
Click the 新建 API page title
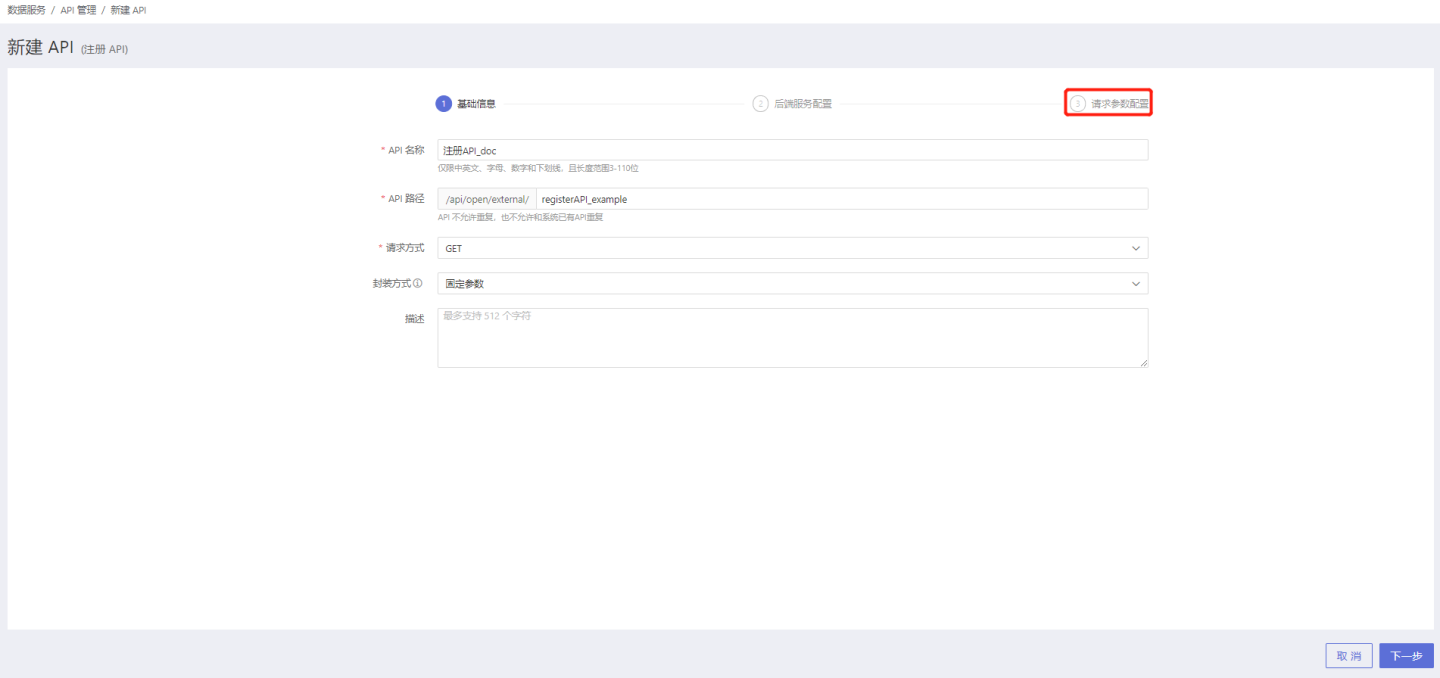click(x=41, y=47)
